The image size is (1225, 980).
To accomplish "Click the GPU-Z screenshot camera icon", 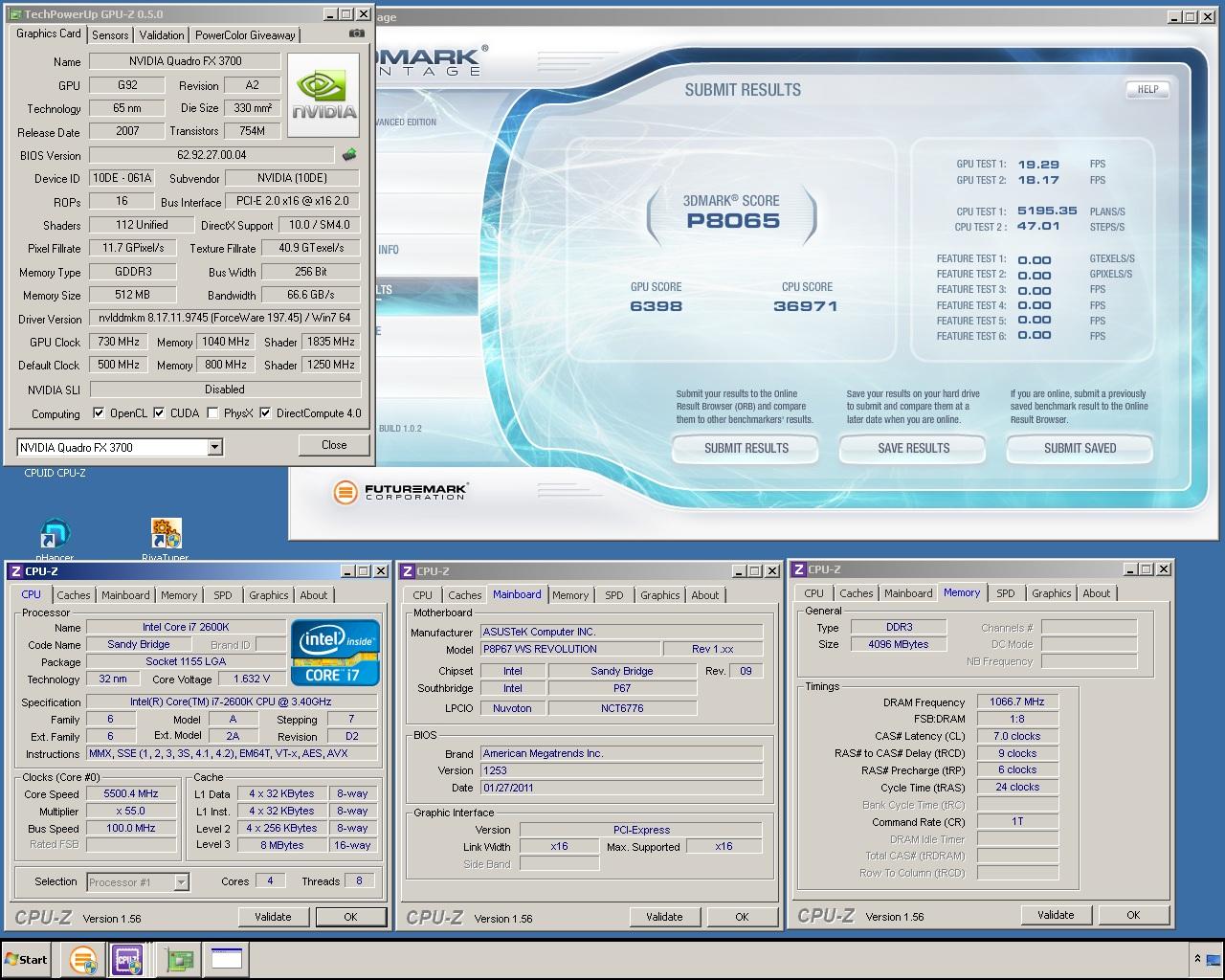I will tap(357, 33).
